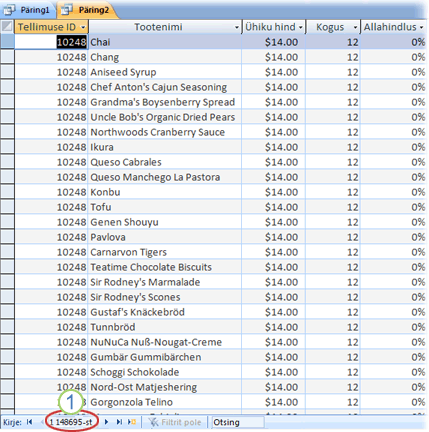Click the Chai product name cell

[x=165, y=42]
